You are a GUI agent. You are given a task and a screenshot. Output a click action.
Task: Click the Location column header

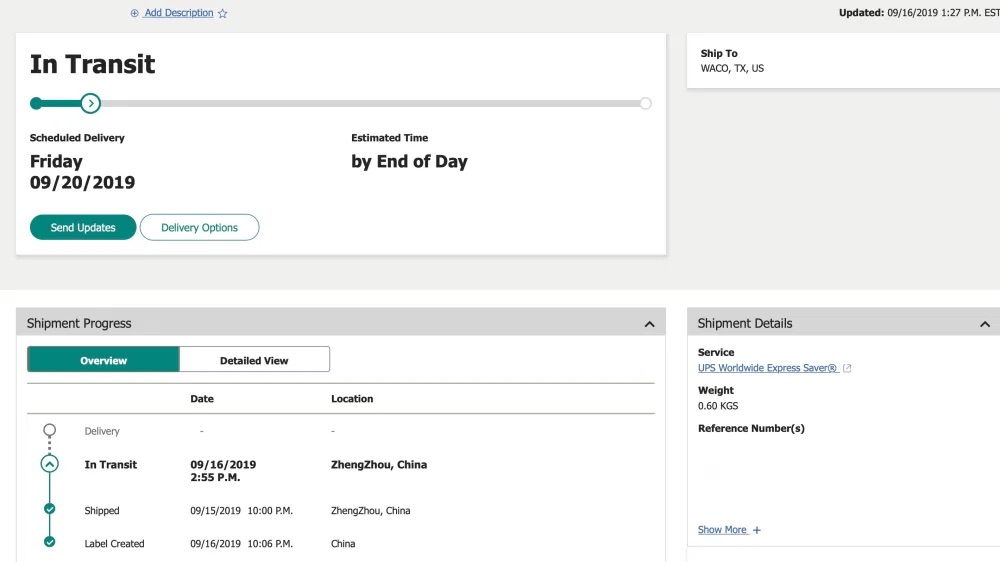[x=352, y=399]
